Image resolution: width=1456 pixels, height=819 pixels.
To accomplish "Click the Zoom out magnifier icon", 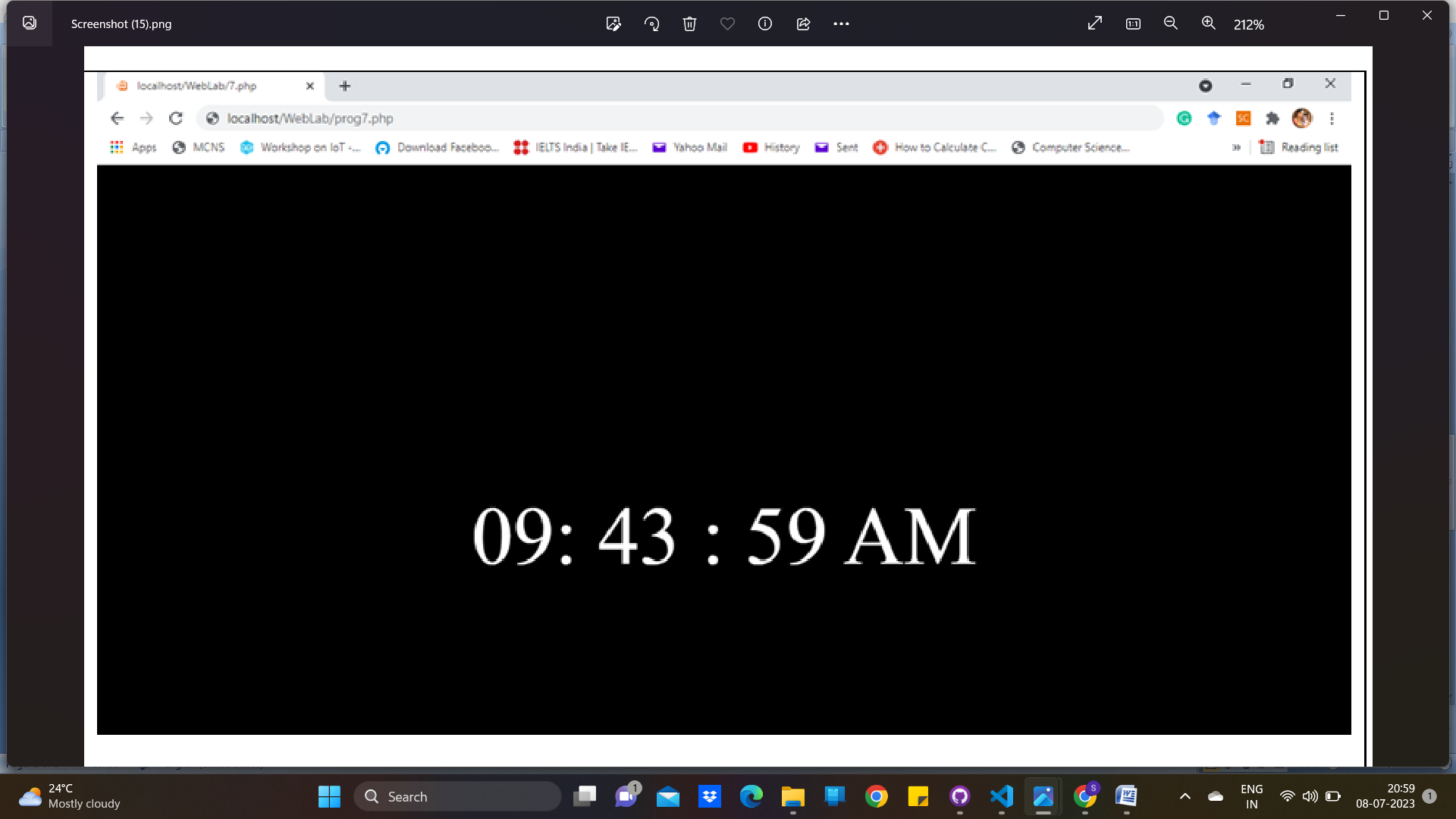I will click(x=1170, y=24).
